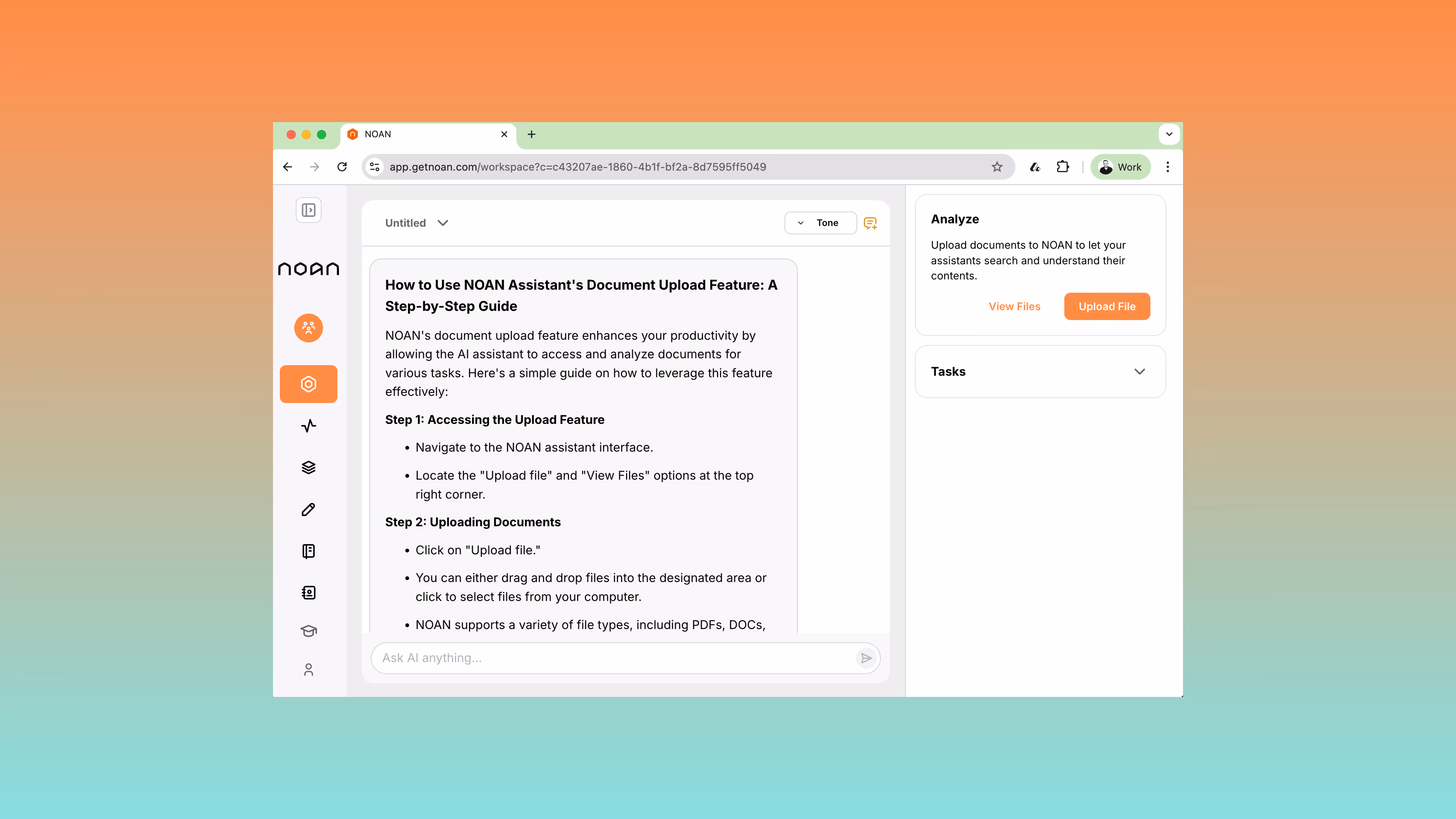Screen dimensions: 1456x819
Task: Click the bullet 'Locate the "Upload file" and "View Files" options'
Action: tap(584, 485)
